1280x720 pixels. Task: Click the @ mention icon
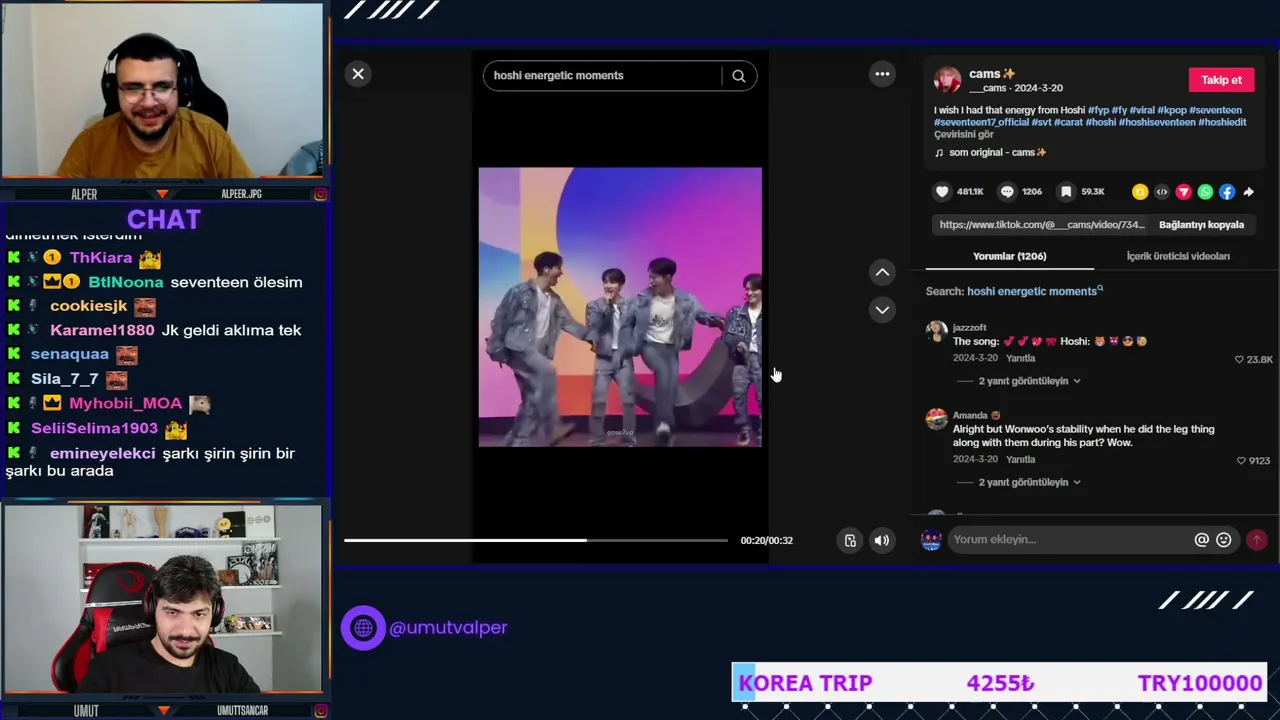click(x=1202, y=540)
